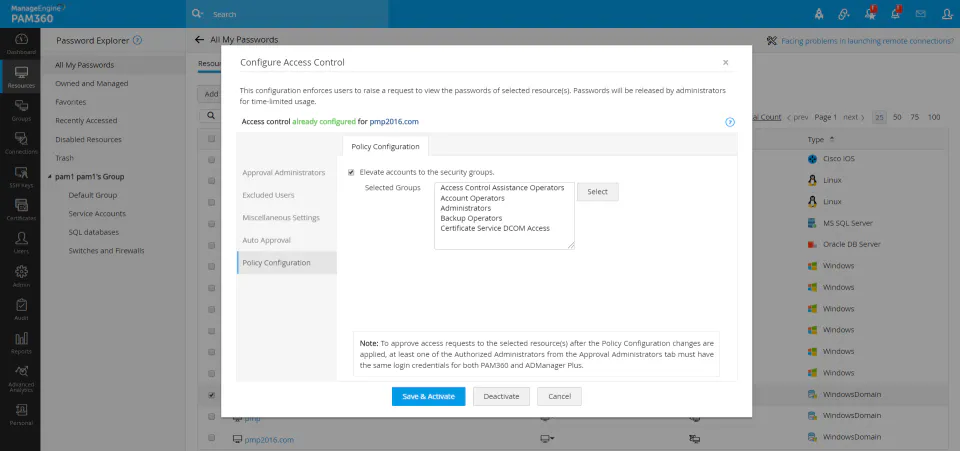This screenshot has width=960, height=451.
Task: Click the help icon in Access Control dialog
Action: (x=730, y=122)
